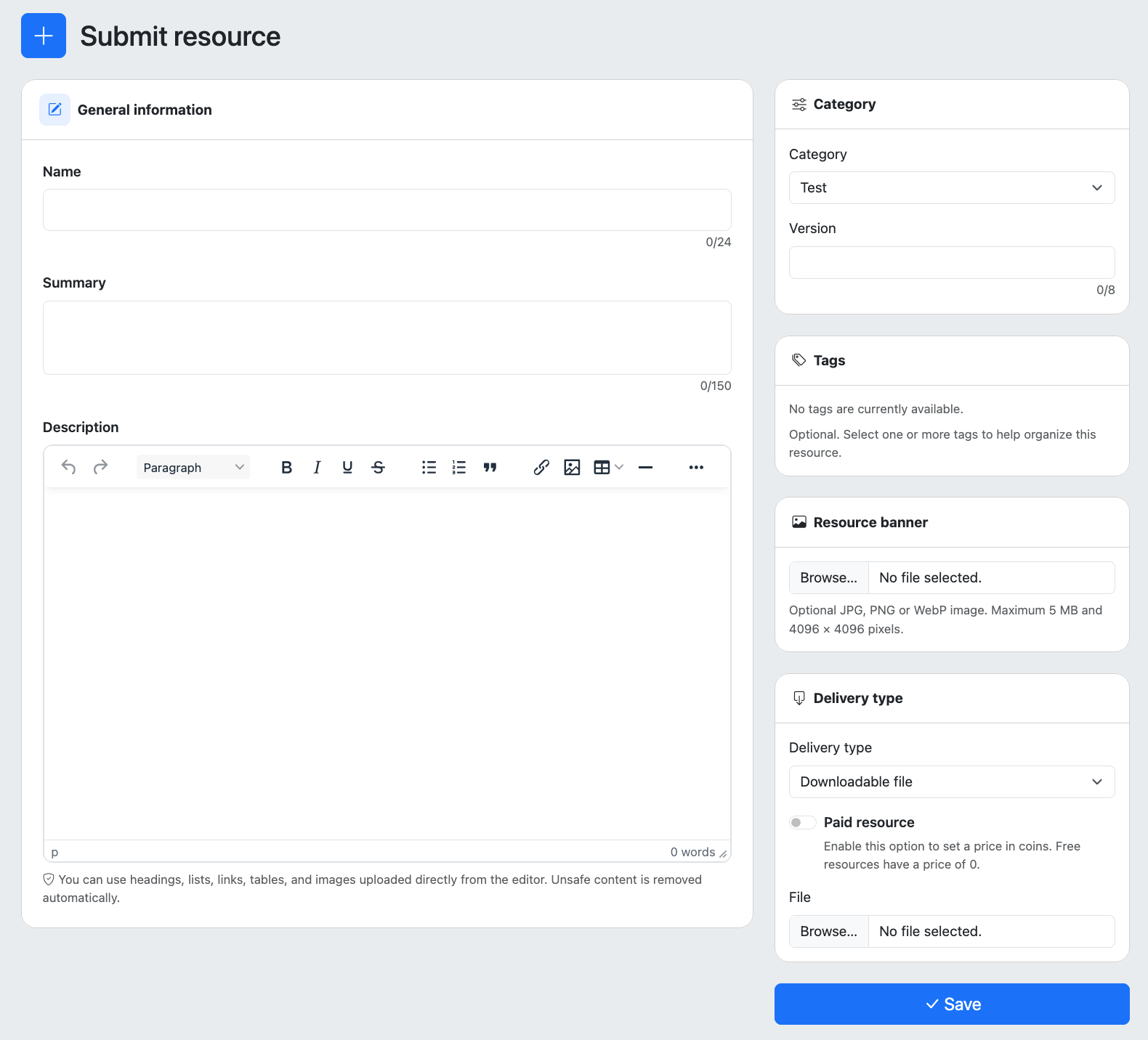Click the Category sliders icon
Image resolution: width=1148 pixels, height=1040 pixels.
click(799, 105)
